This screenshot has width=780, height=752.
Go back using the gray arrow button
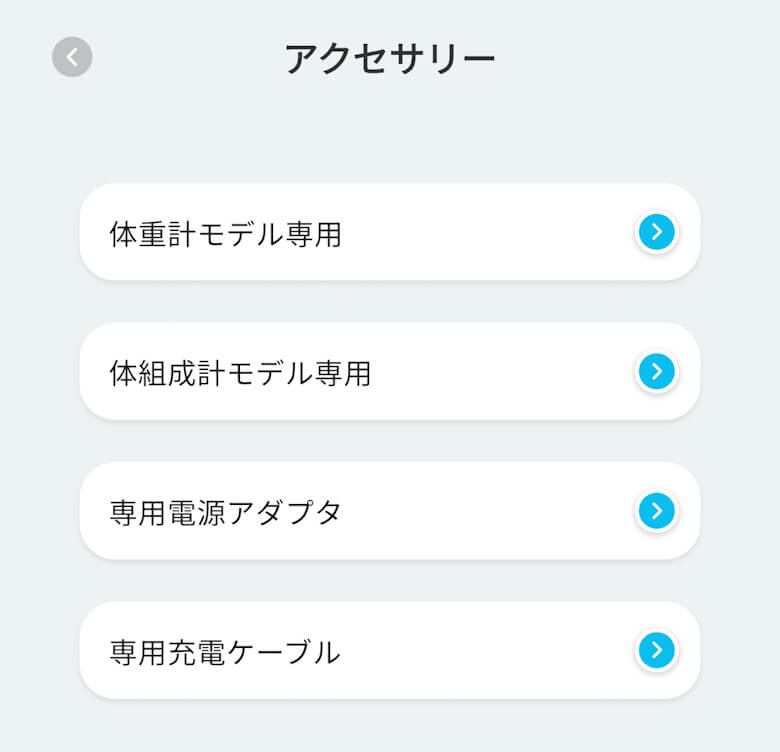pyautogui.click(x=72, y=57)
